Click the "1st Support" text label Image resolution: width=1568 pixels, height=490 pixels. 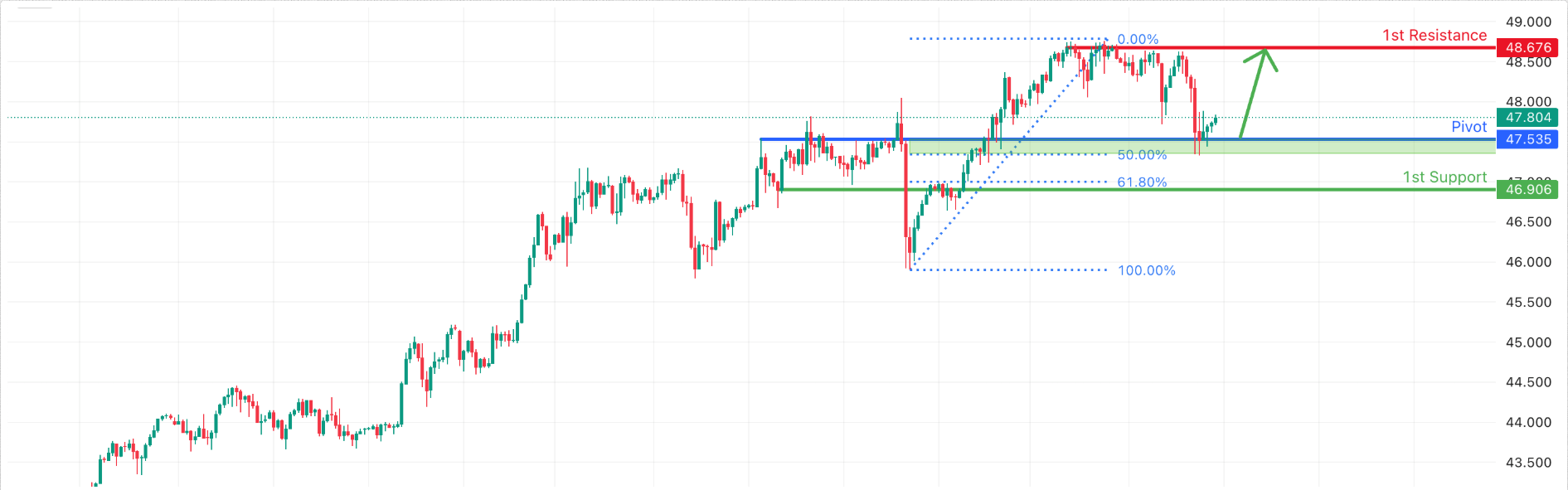coord(1444,177)
